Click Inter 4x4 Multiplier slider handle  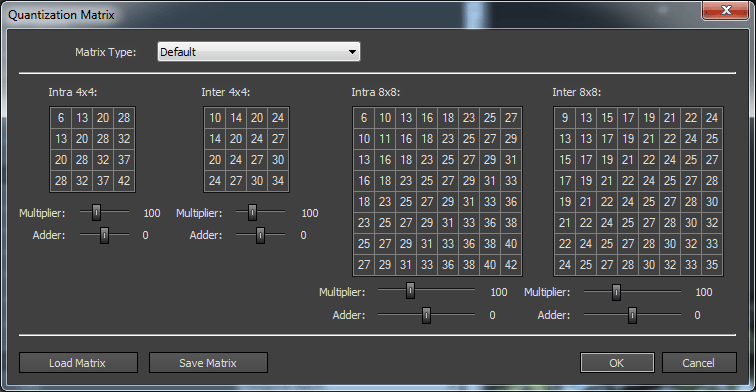click(x=252, y=212)
